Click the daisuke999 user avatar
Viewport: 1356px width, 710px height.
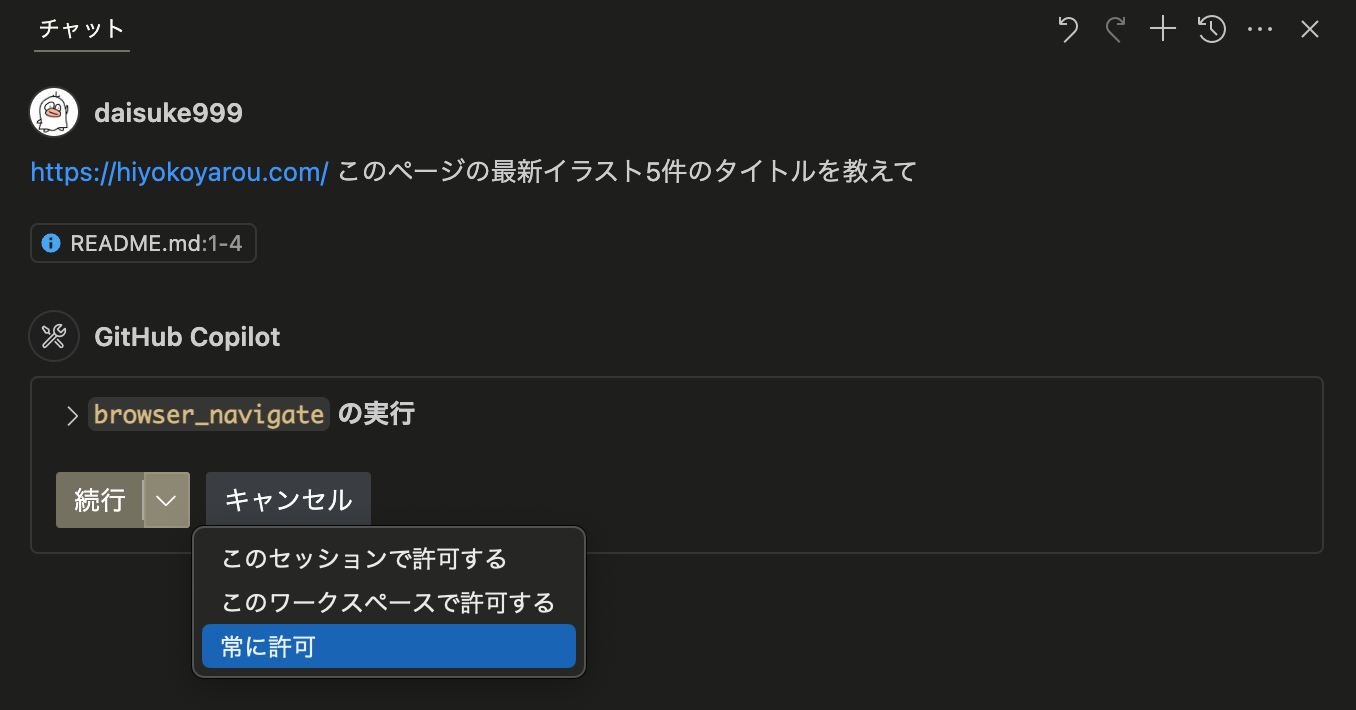click(54, 112)
